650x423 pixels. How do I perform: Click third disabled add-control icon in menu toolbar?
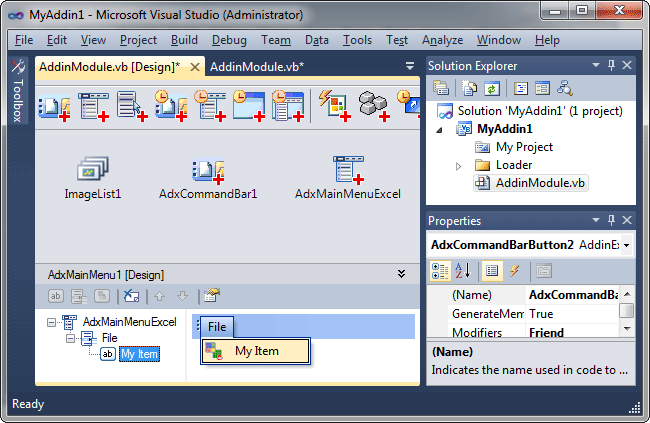pos(102,296)
